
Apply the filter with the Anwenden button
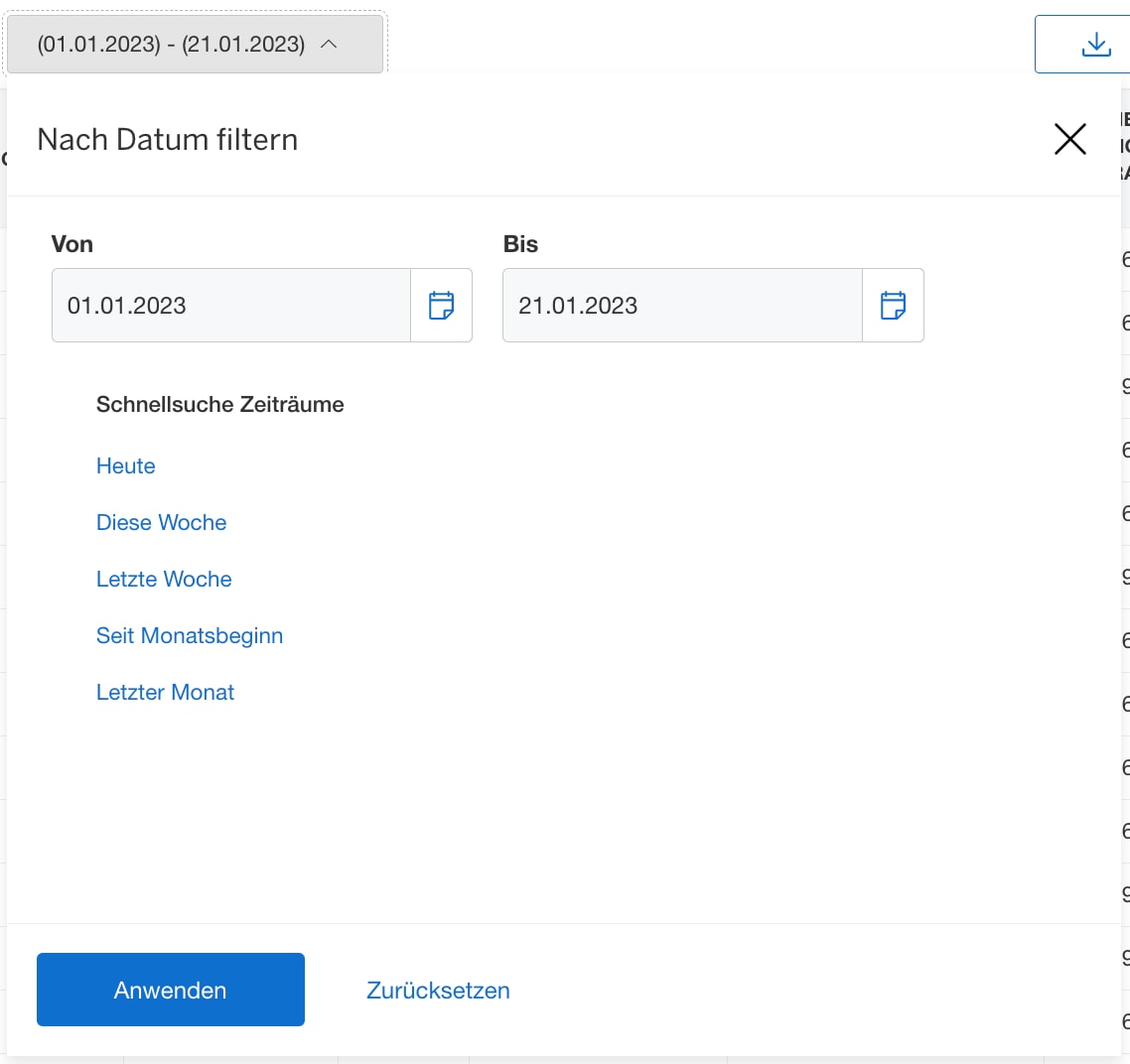(x=170, y=989)
